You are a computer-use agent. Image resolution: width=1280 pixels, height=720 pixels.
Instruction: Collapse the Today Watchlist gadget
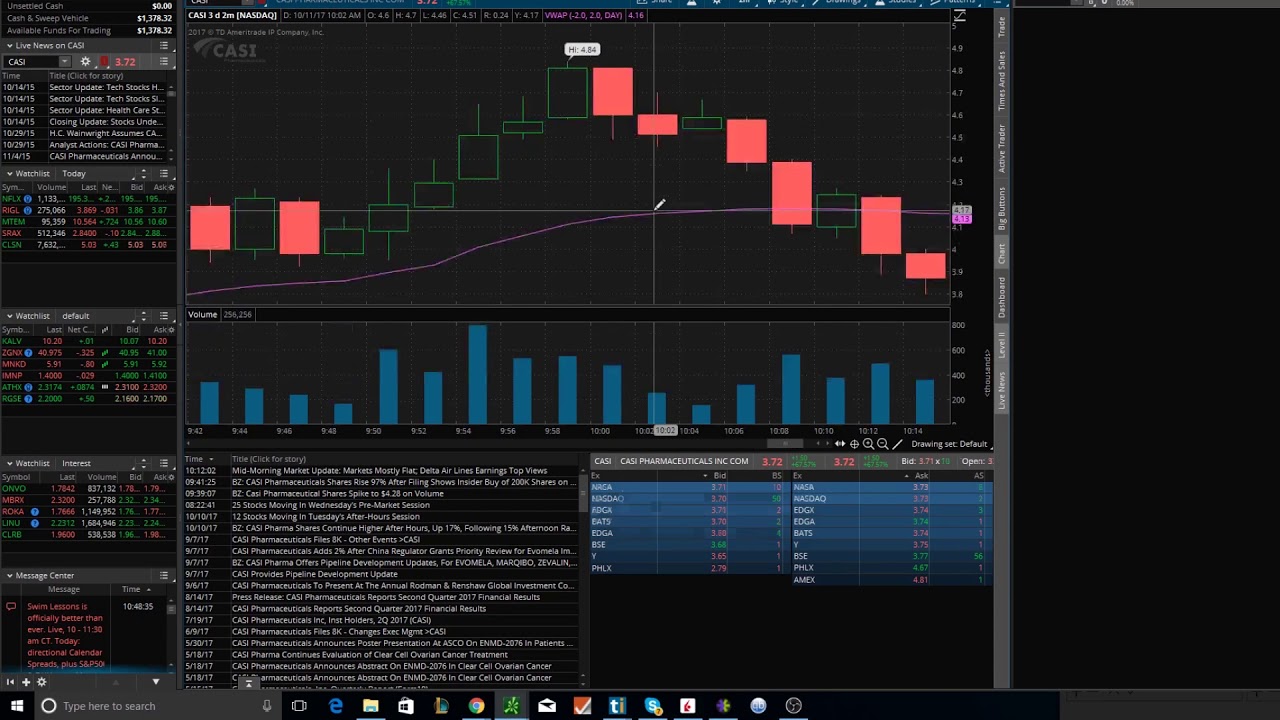click(9, 174)
